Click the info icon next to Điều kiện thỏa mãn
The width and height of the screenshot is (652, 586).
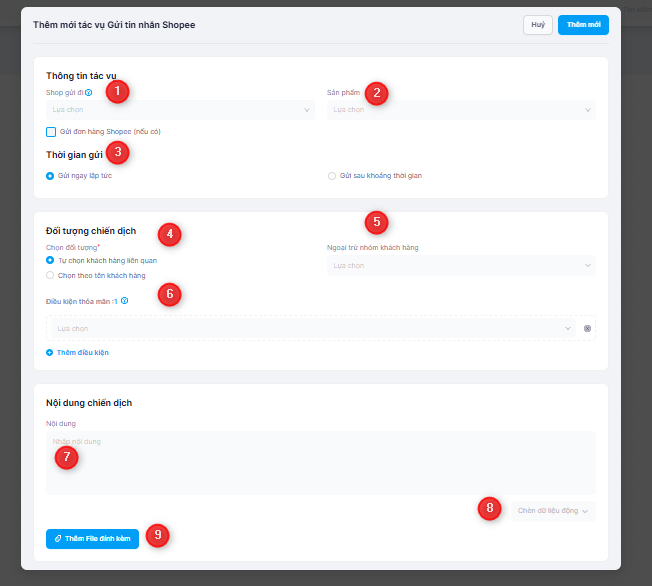124,300
